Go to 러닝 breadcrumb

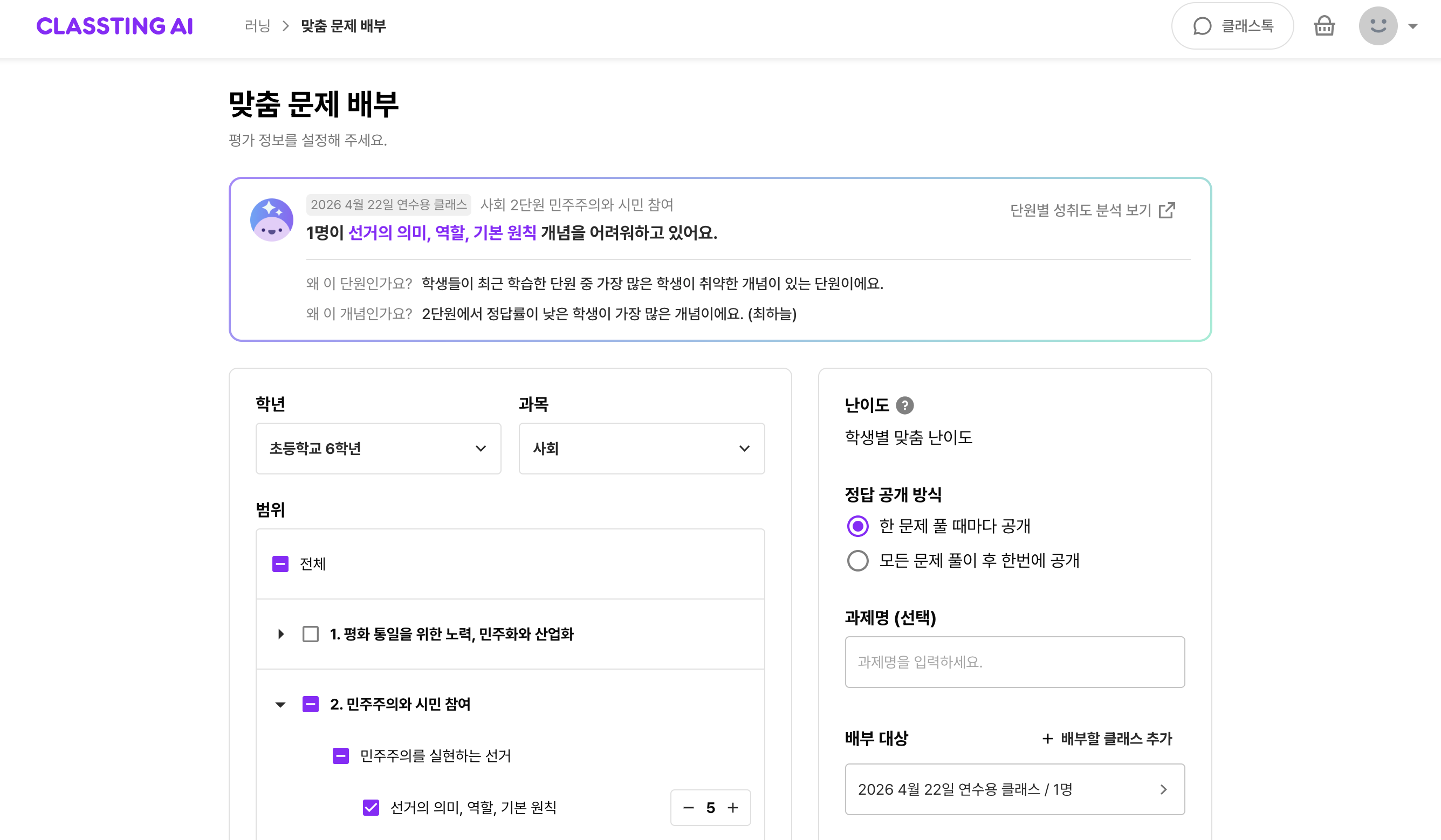[x=257, y=26]
